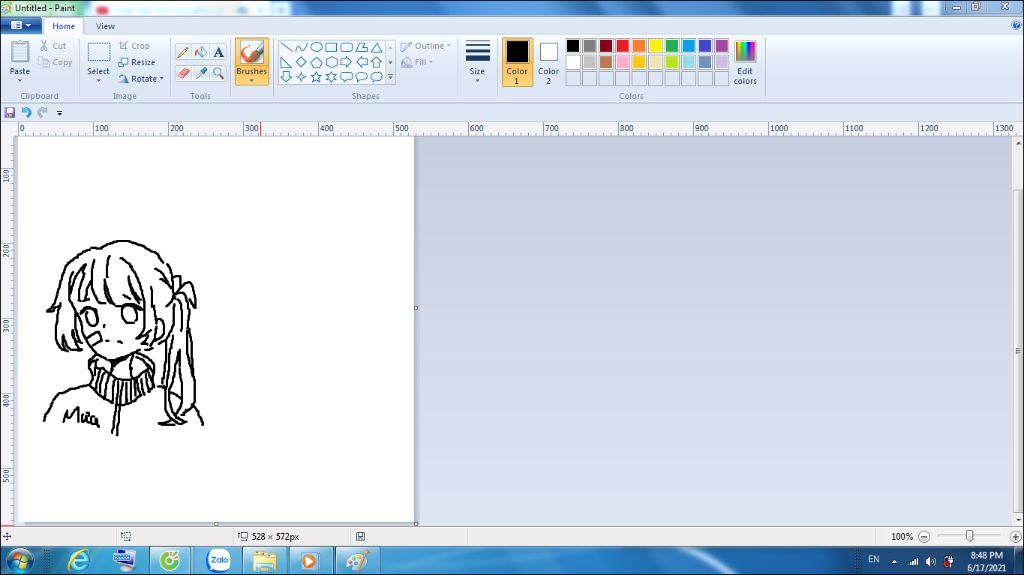This screenshot has width=1024, height=575.
Task: Open the Size thickness dropdown
Action: [x=477, y=62]
